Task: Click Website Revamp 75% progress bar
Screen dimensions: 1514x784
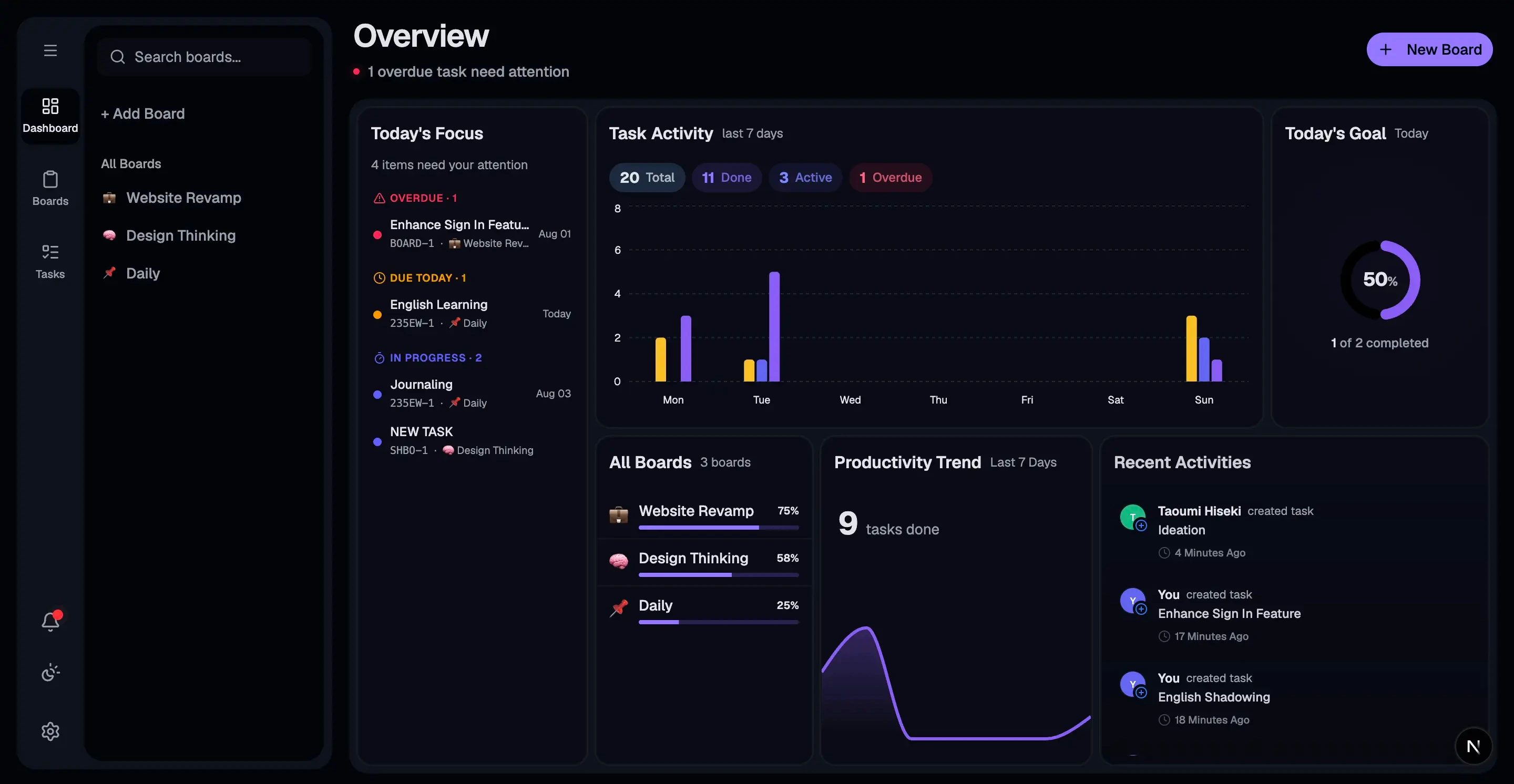Action: coord(718,528)
